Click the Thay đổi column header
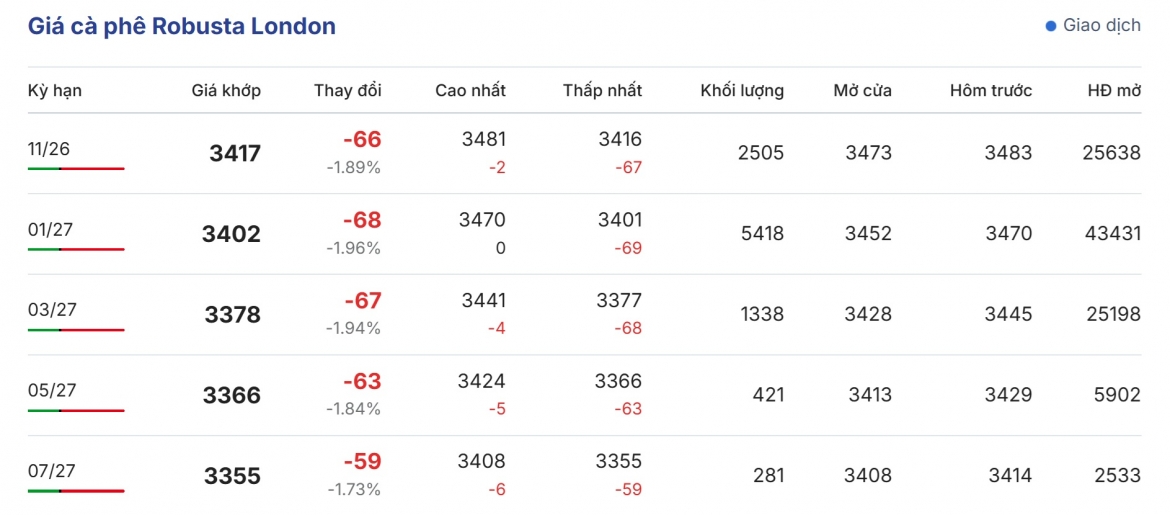Image resolution: width=1170 pixels, height=515 pixels. click(x=348, y=91)
